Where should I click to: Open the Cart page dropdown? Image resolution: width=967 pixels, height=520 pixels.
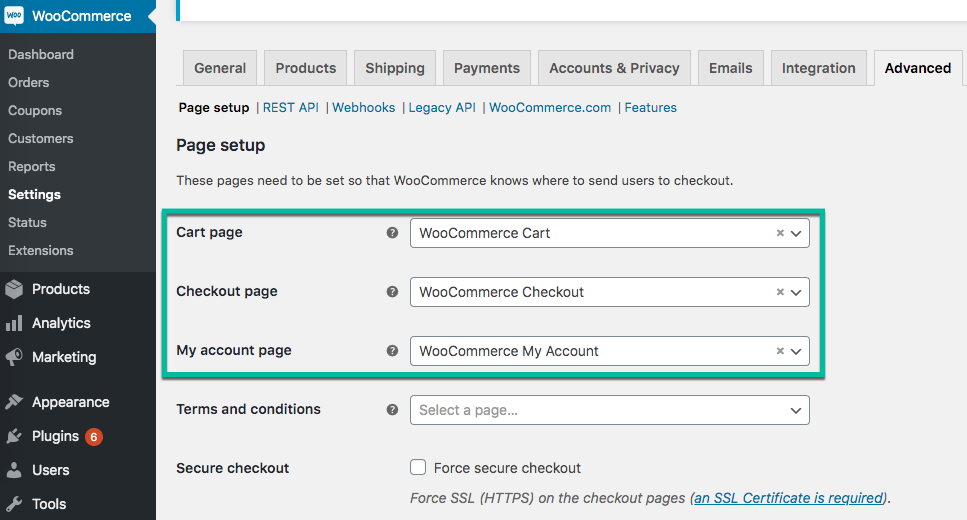pyautogui.click(x=609, y=233)
